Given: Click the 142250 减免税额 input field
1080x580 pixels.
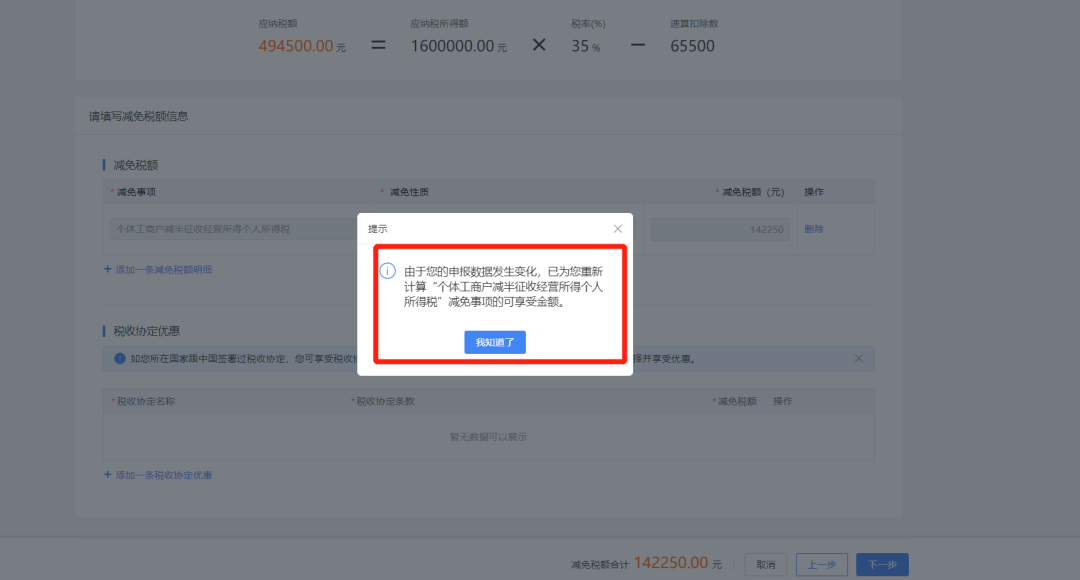Looking at the screenshot, I should tap(720, 229).
